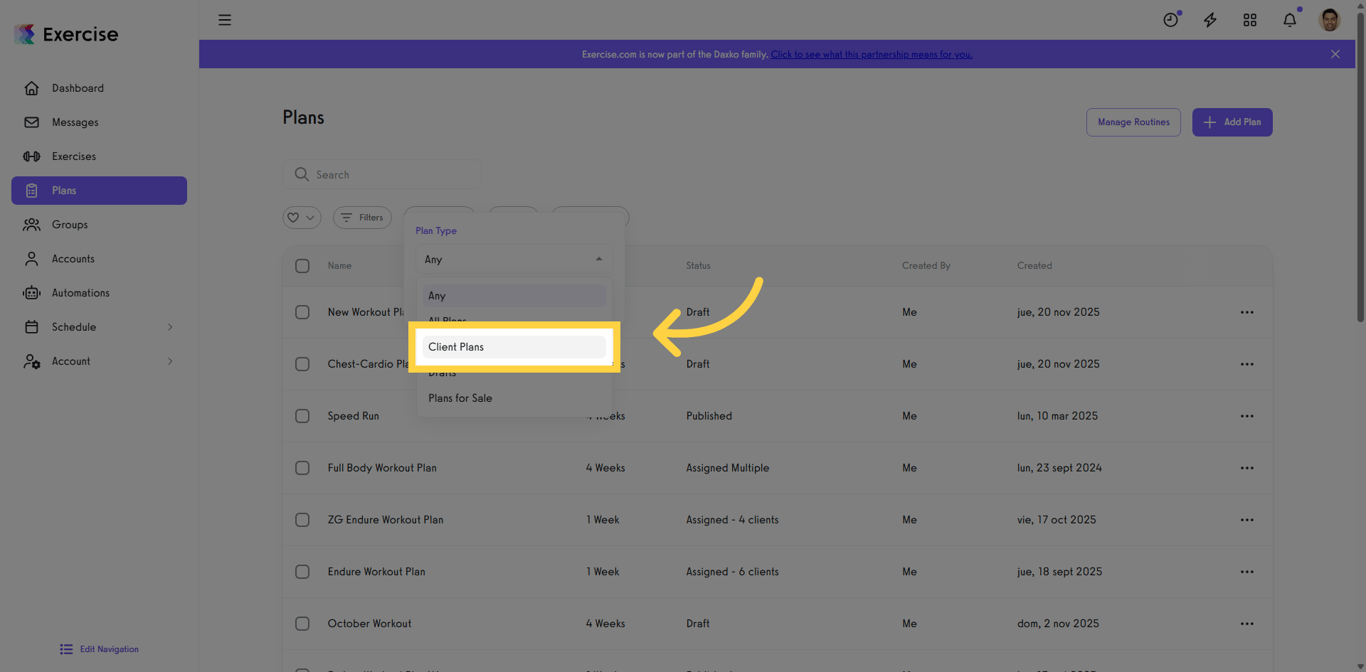1366x672 pixels.
Task: Check the Speed Run row checkbox
Action: click(x=302, y=415)
